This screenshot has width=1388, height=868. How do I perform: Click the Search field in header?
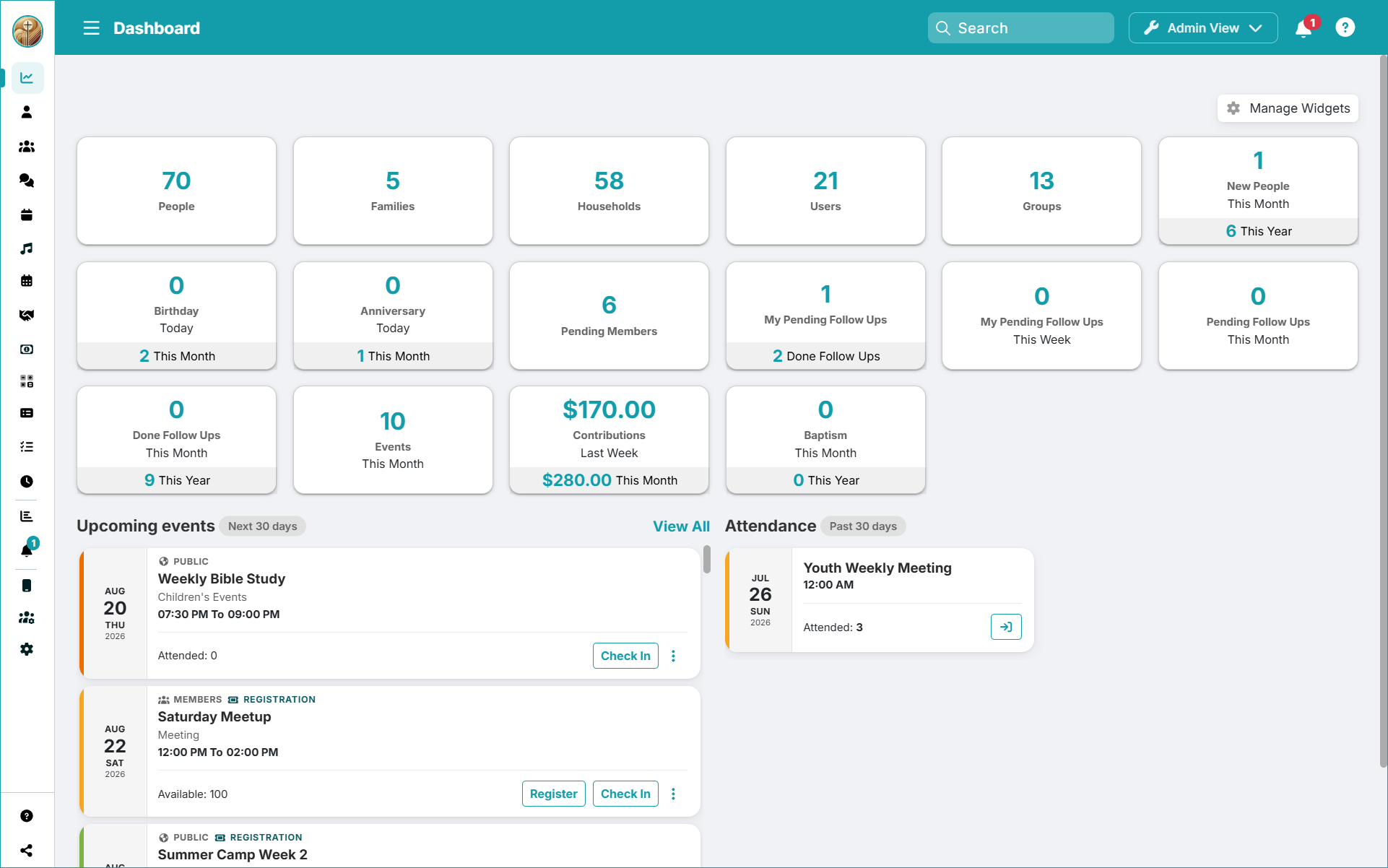tap(1020, 28)
